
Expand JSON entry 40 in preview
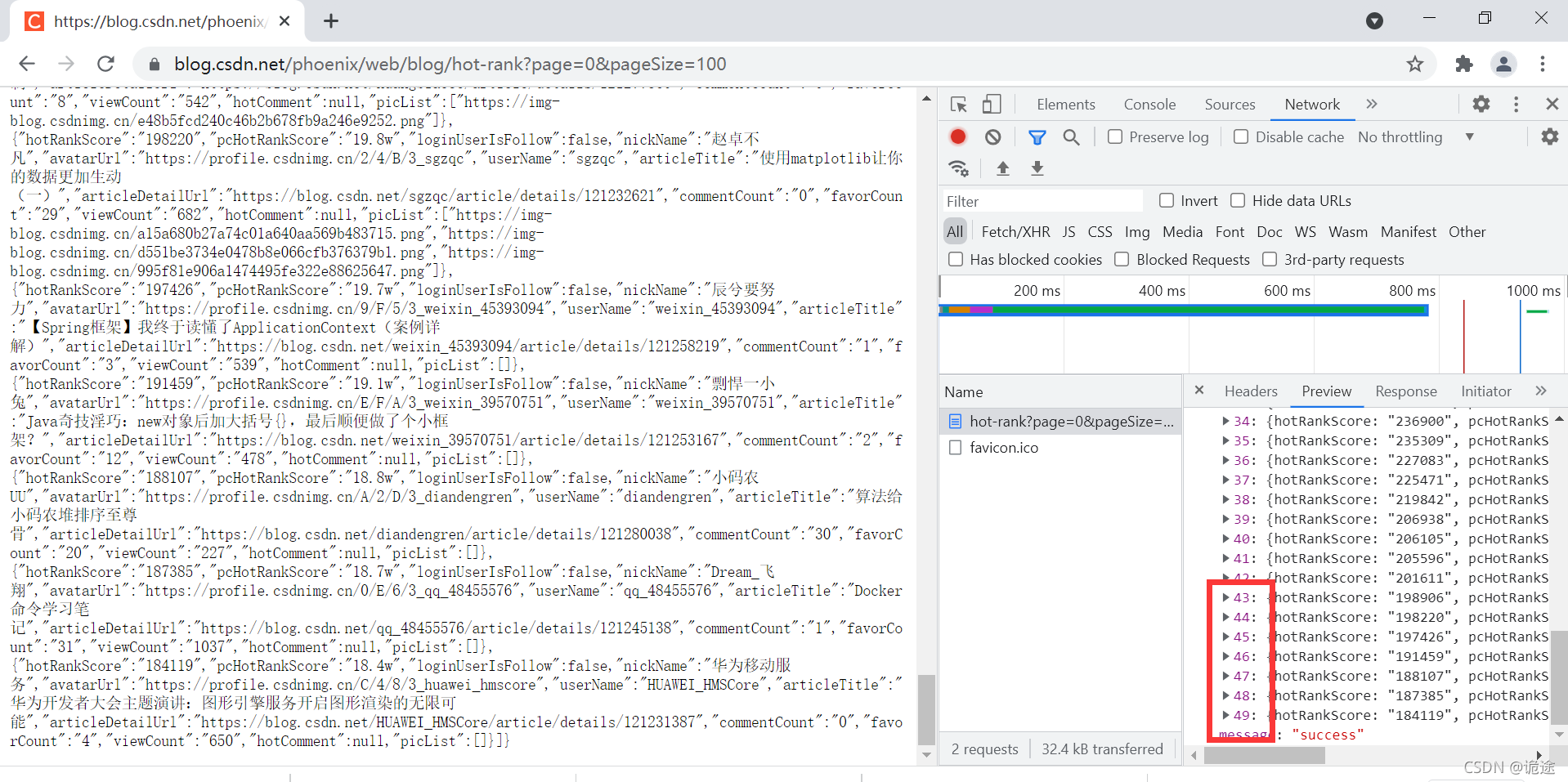click(x=1225, y=539)
